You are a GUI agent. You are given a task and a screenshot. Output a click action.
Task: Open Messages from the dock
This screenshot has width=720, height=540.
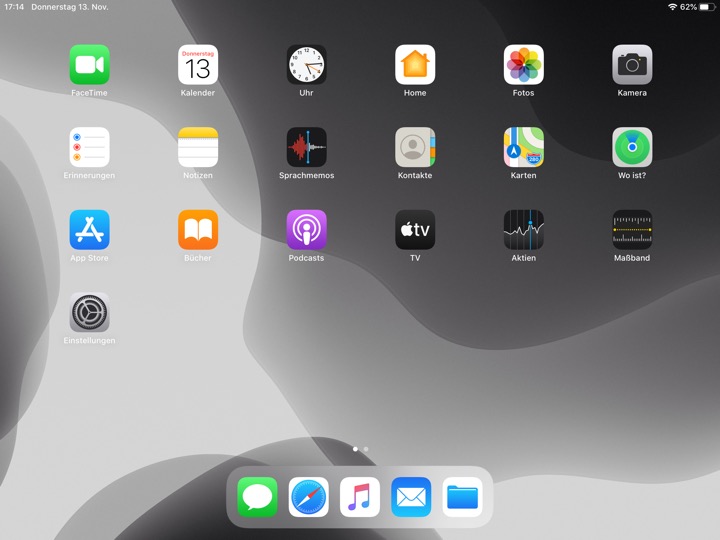pyautogui.click(x=257, y=497)
